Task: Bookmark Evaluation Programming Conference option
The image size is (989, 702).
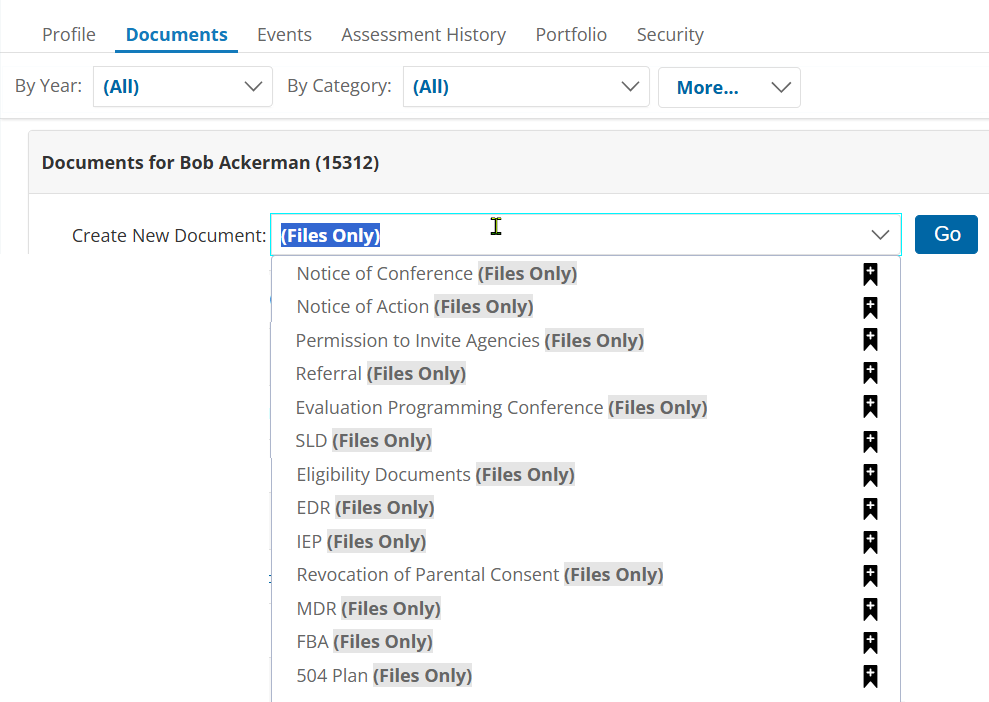Action: (x=870, y=408)
